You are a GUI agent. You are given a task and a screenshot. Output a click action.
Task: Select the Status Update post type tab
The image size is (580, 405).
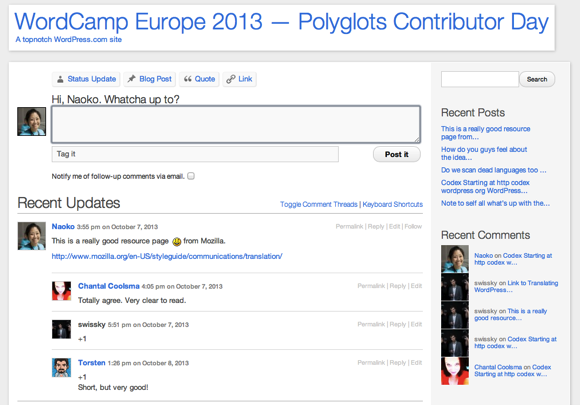pos(86,79)
